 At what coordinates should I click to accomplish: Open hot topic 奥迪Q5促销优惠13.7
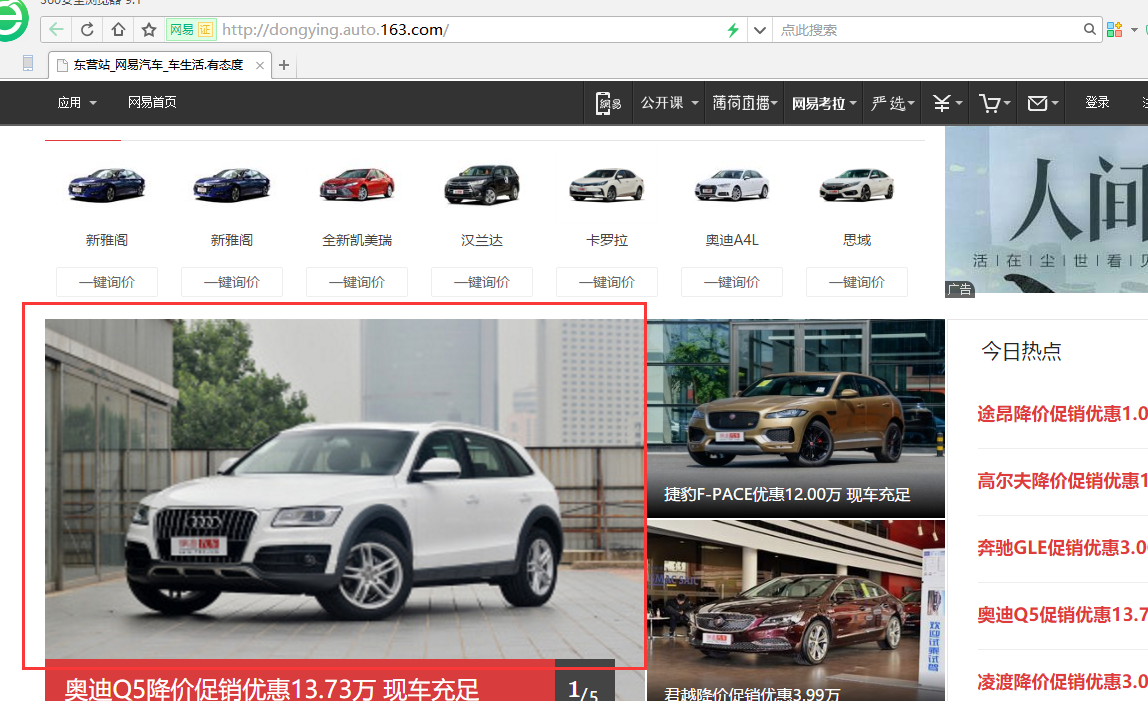(1062, 615)
